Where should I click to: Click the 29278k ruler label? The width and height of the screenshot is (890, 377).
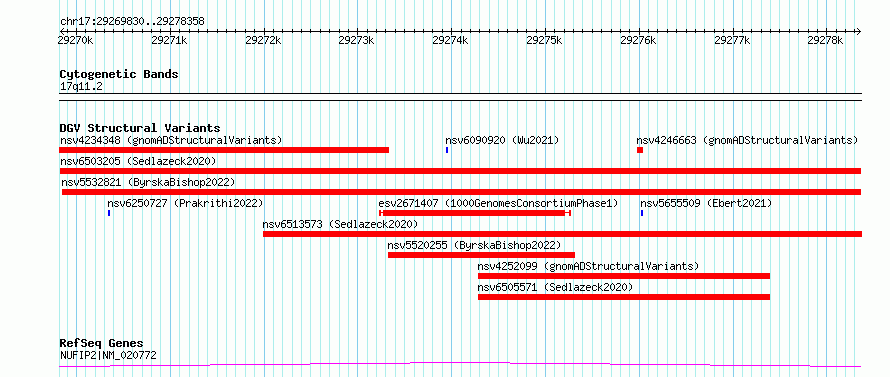click(826, 40)
